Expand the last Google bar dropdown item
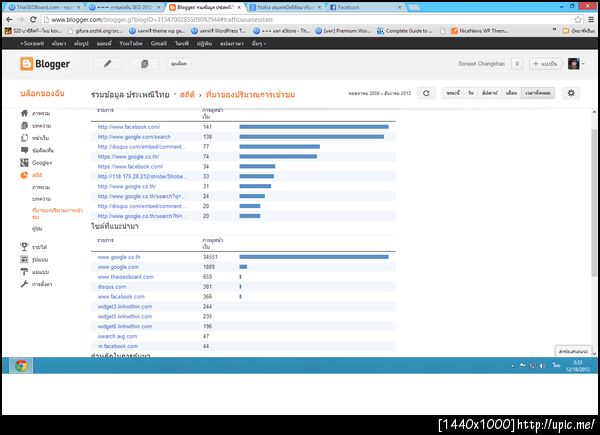Screen dimensions: 600x435 point(259,43)
